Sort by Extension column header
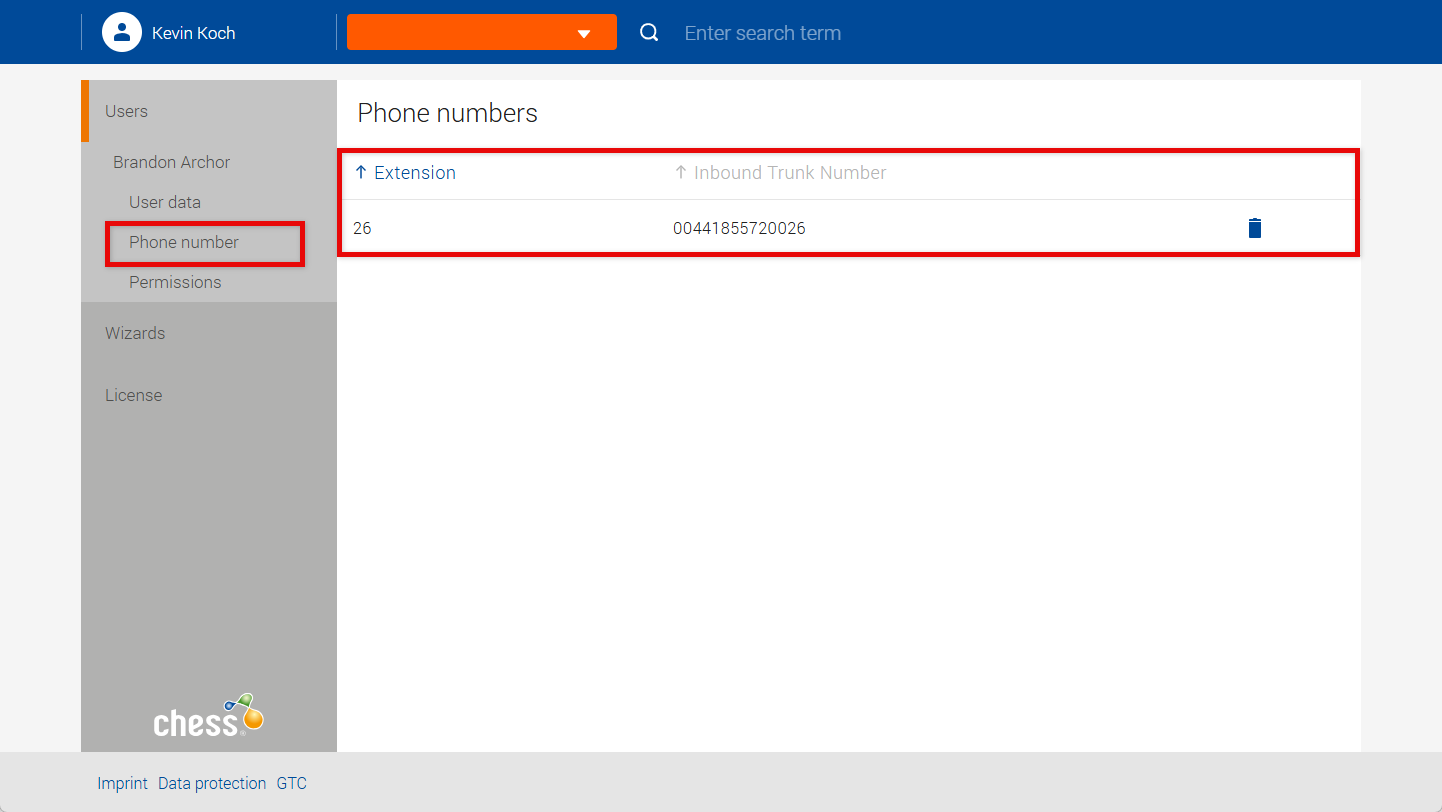 click(x=415, y=172)
